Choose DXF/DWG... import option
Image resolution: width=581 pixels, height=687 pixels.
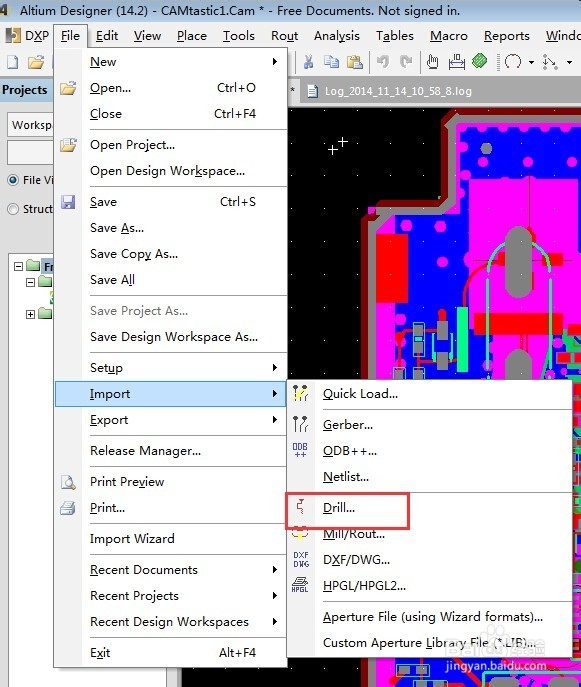[430, 560]
